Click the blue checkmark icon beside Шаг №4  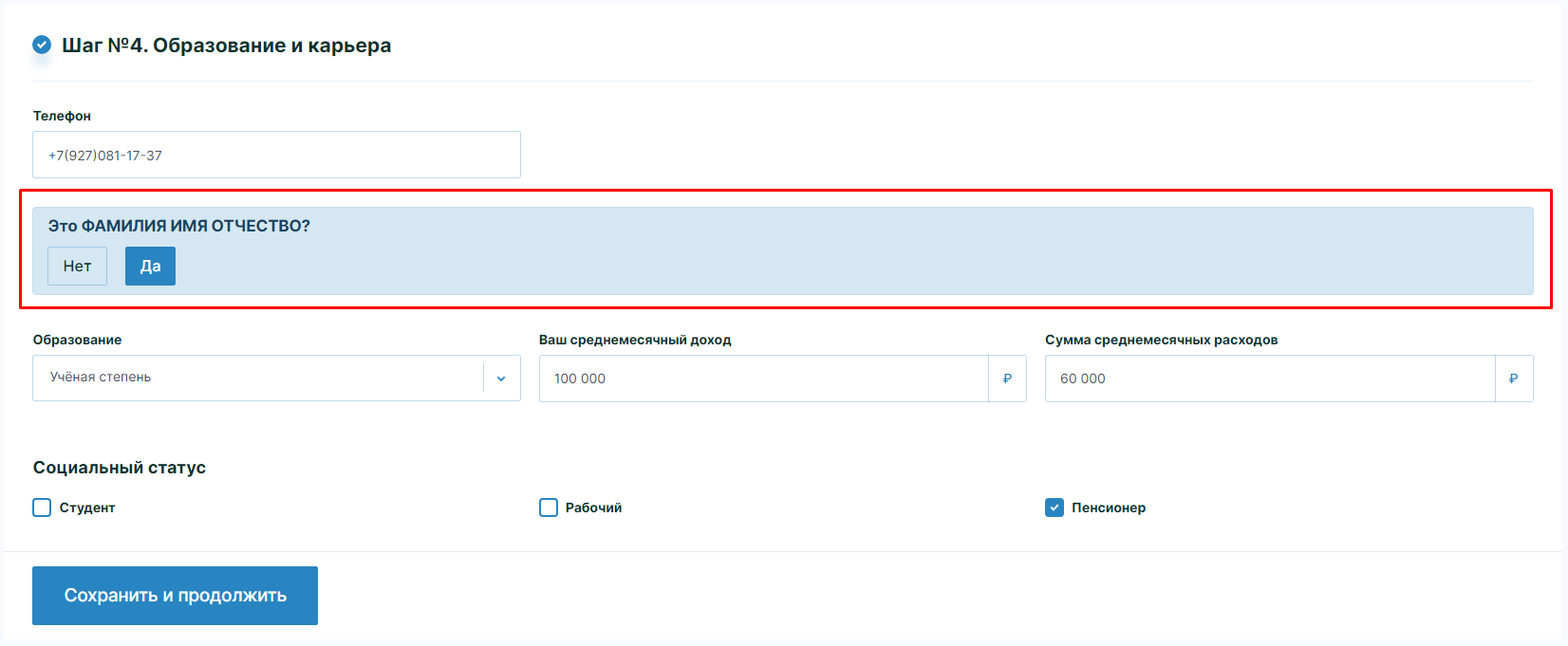pyautogui.click(x=42, y=45)
